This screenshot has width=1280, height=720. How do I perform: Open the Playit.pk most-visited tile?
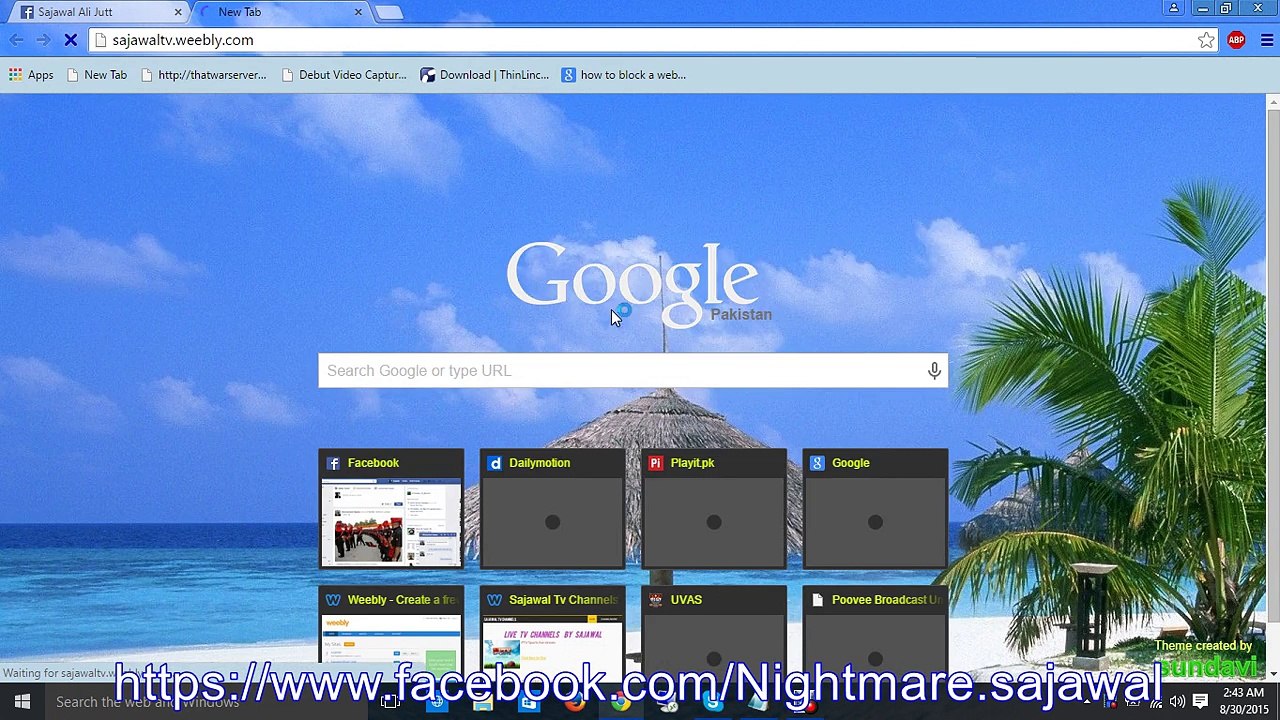pos(714,509)
